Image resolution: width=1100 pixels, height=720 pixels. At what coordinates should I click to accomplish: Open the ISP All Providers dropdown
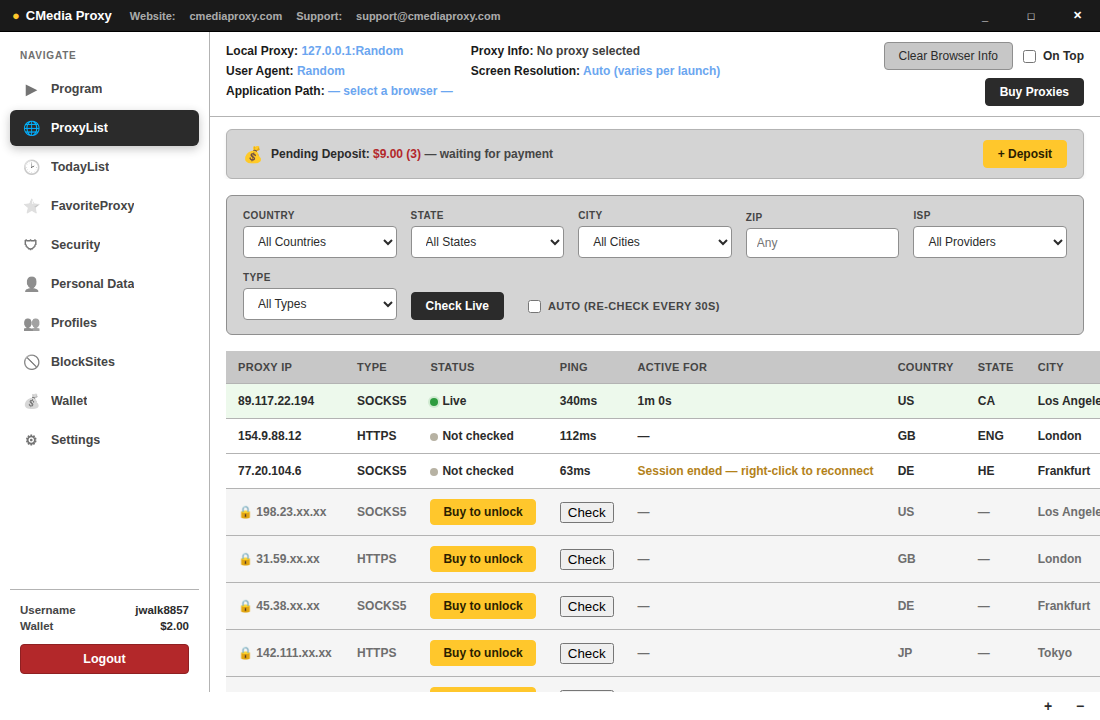(990, 242)
